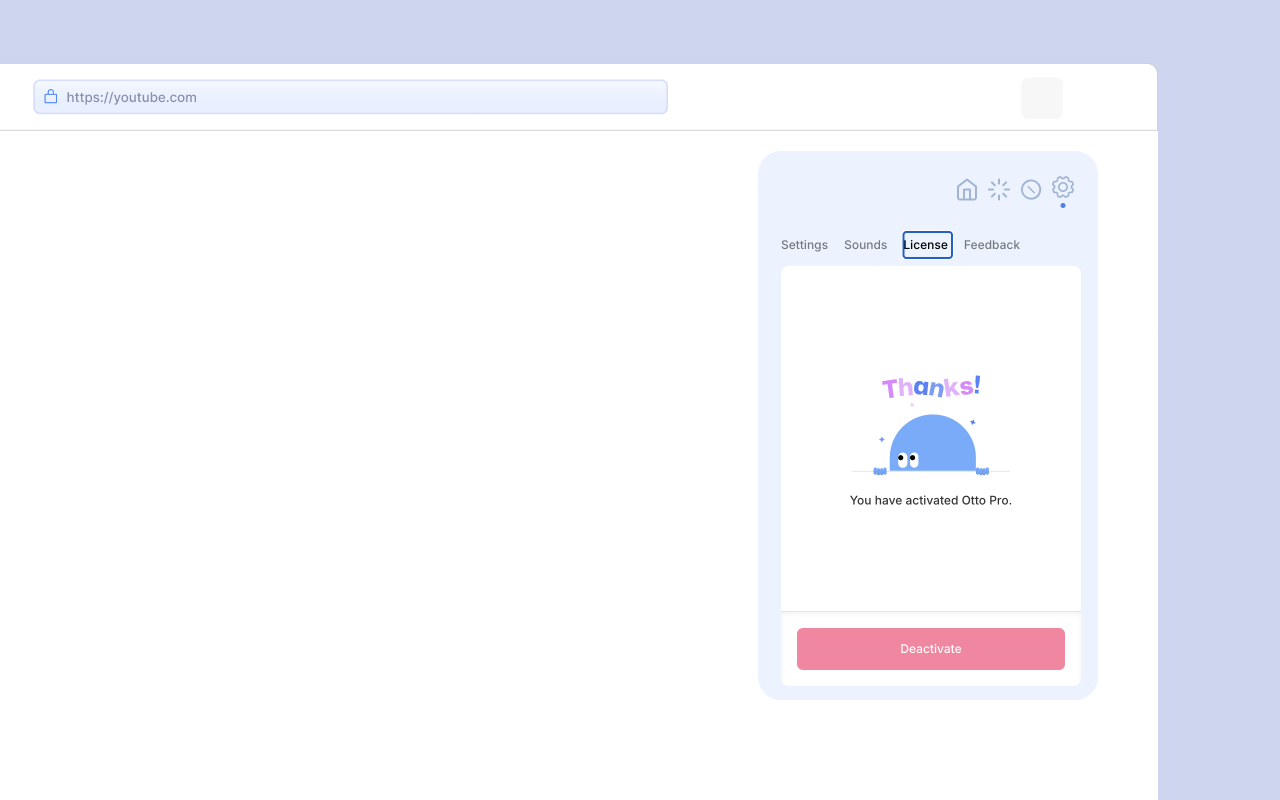Click the mascot's googly eyes
Image resolution: width=1280 pixels, height=800 pixels.
point(908,460)
